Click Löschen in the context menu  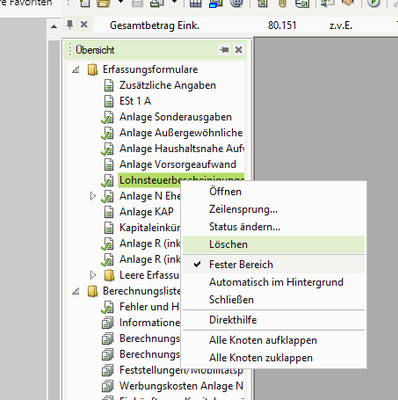point(274,244)
